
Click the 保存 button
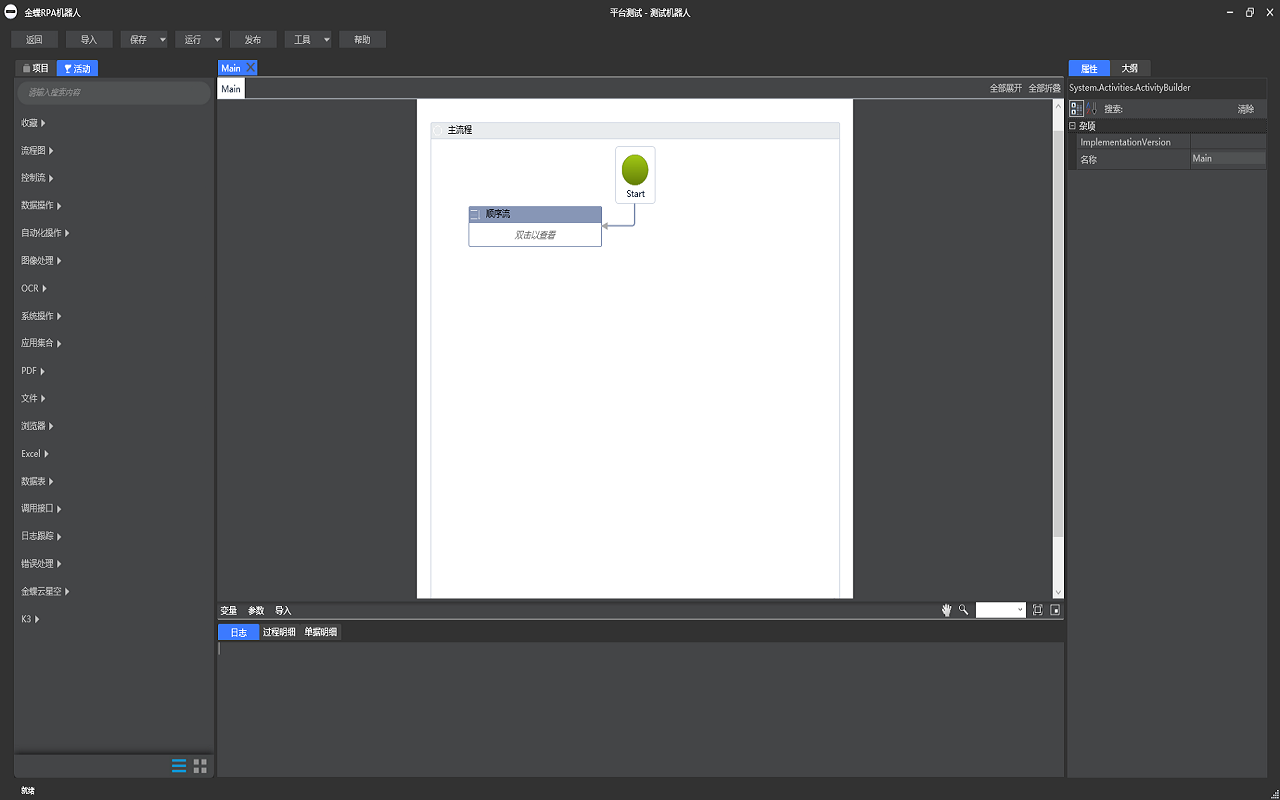138,40
